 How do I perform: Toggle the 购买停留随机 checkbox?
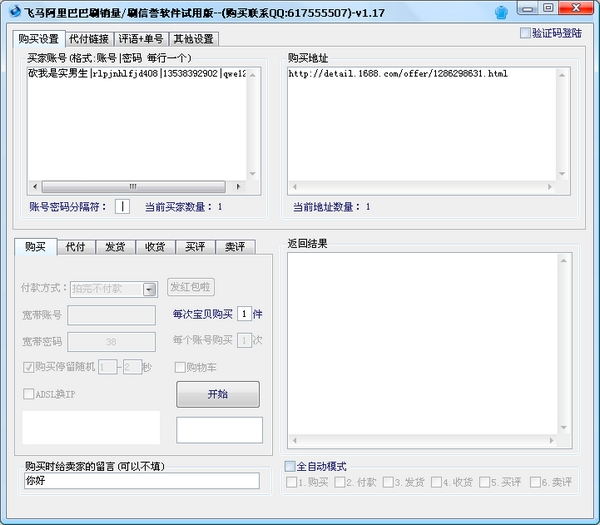tap(28, 367)
